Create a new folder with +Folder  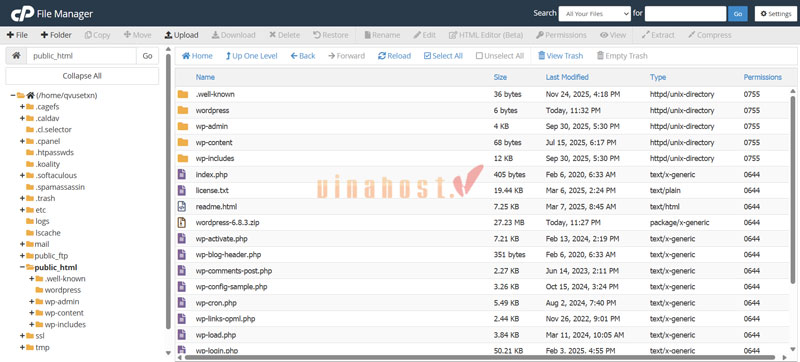click(x=56, y=35)
